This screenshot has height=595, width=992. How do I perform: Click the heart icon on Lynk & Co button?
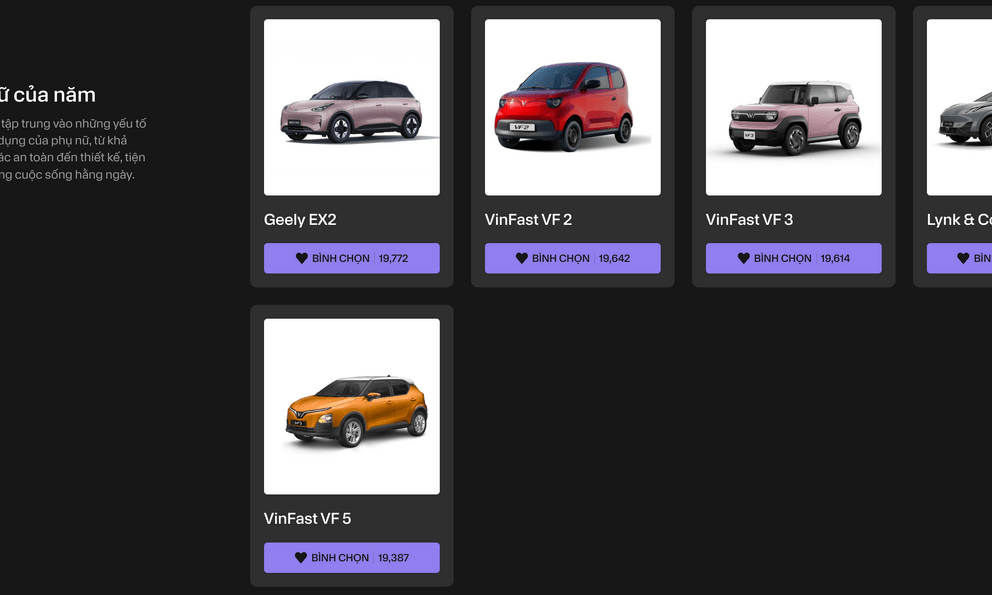[963, 258]
